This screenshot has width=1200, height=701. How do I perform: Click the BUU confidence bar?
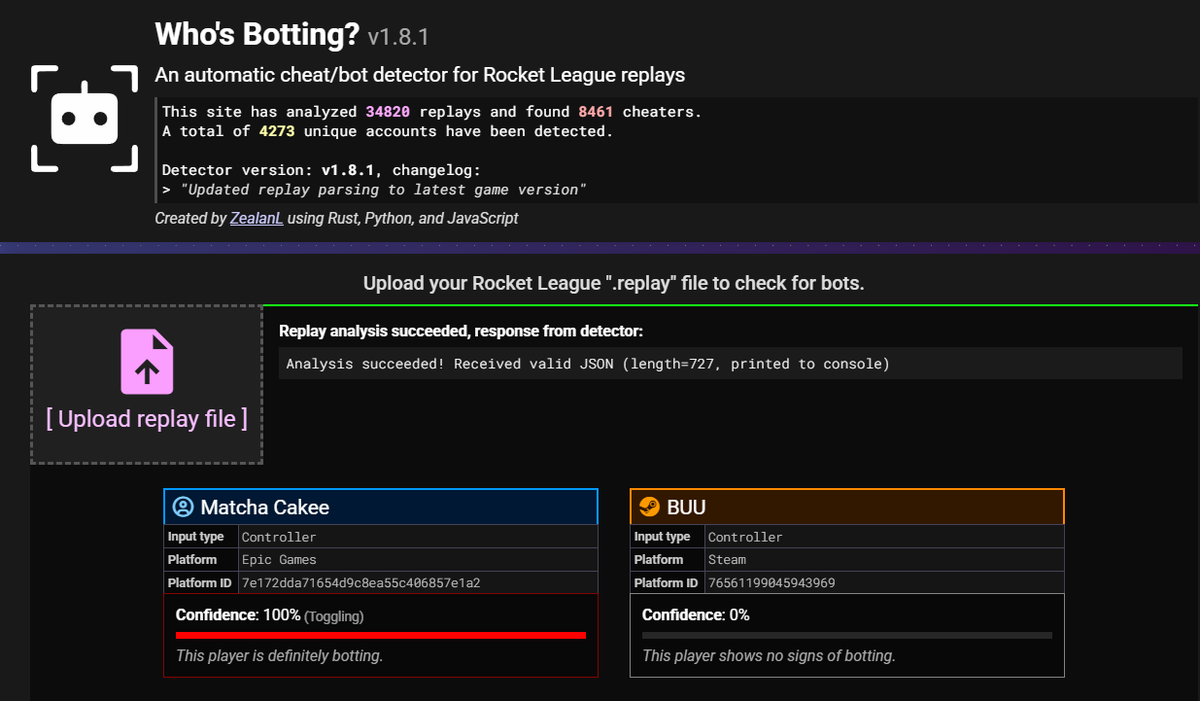tap(847, 635)
